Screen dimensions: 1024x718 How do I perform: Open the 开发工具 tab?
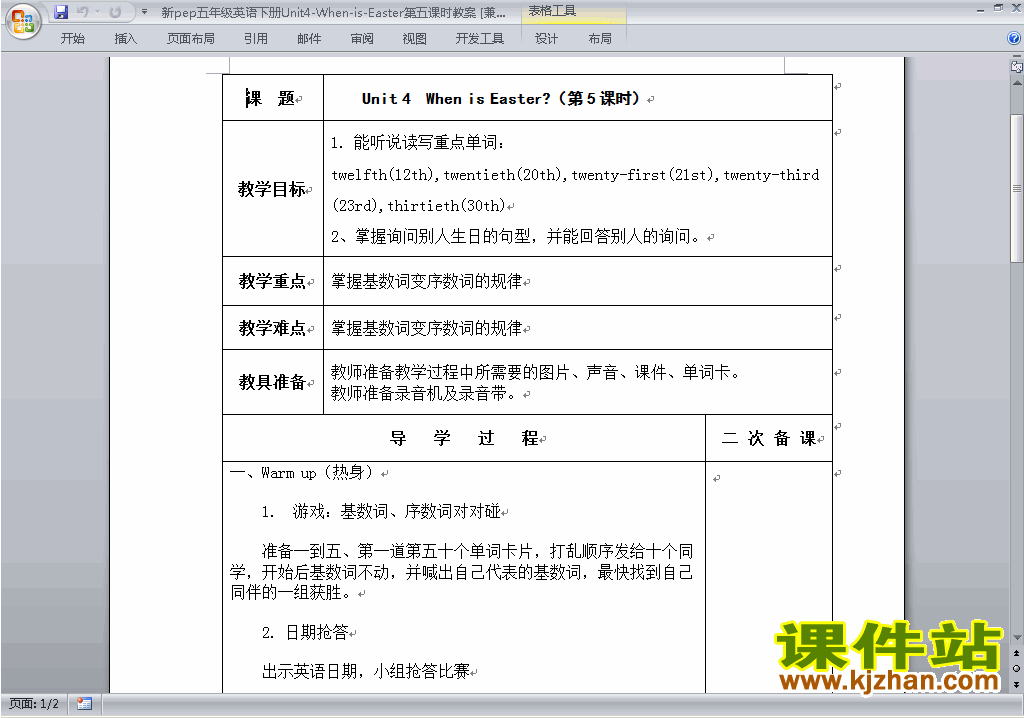click(479, 39)
